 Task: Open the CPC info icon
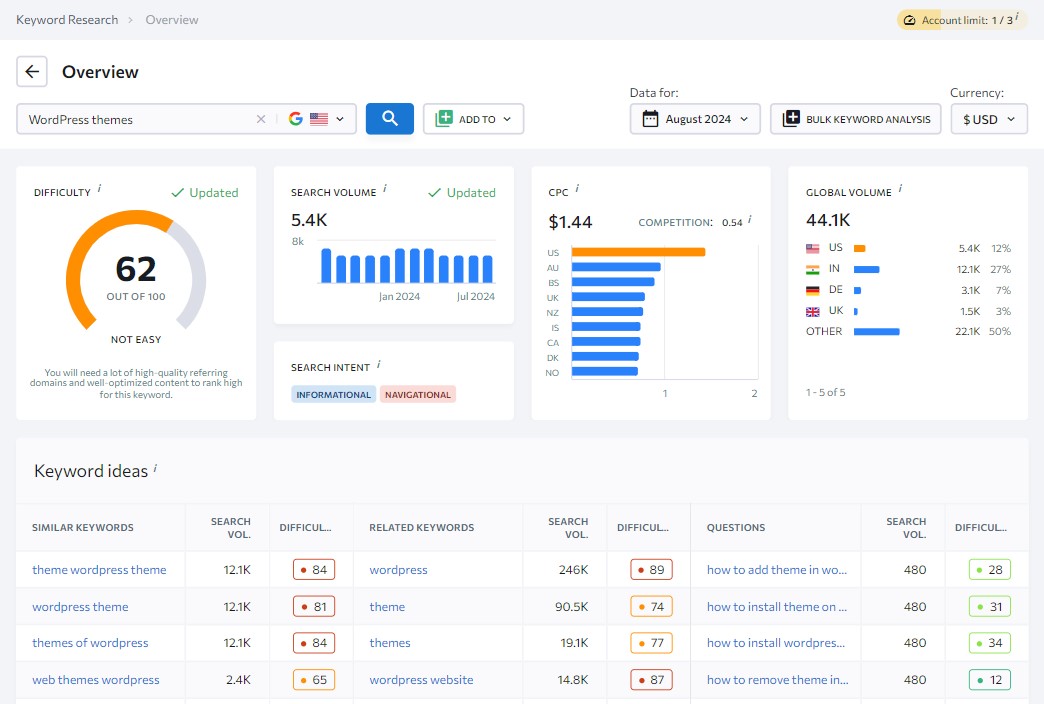pyautogui.click(x=577, y=188)
